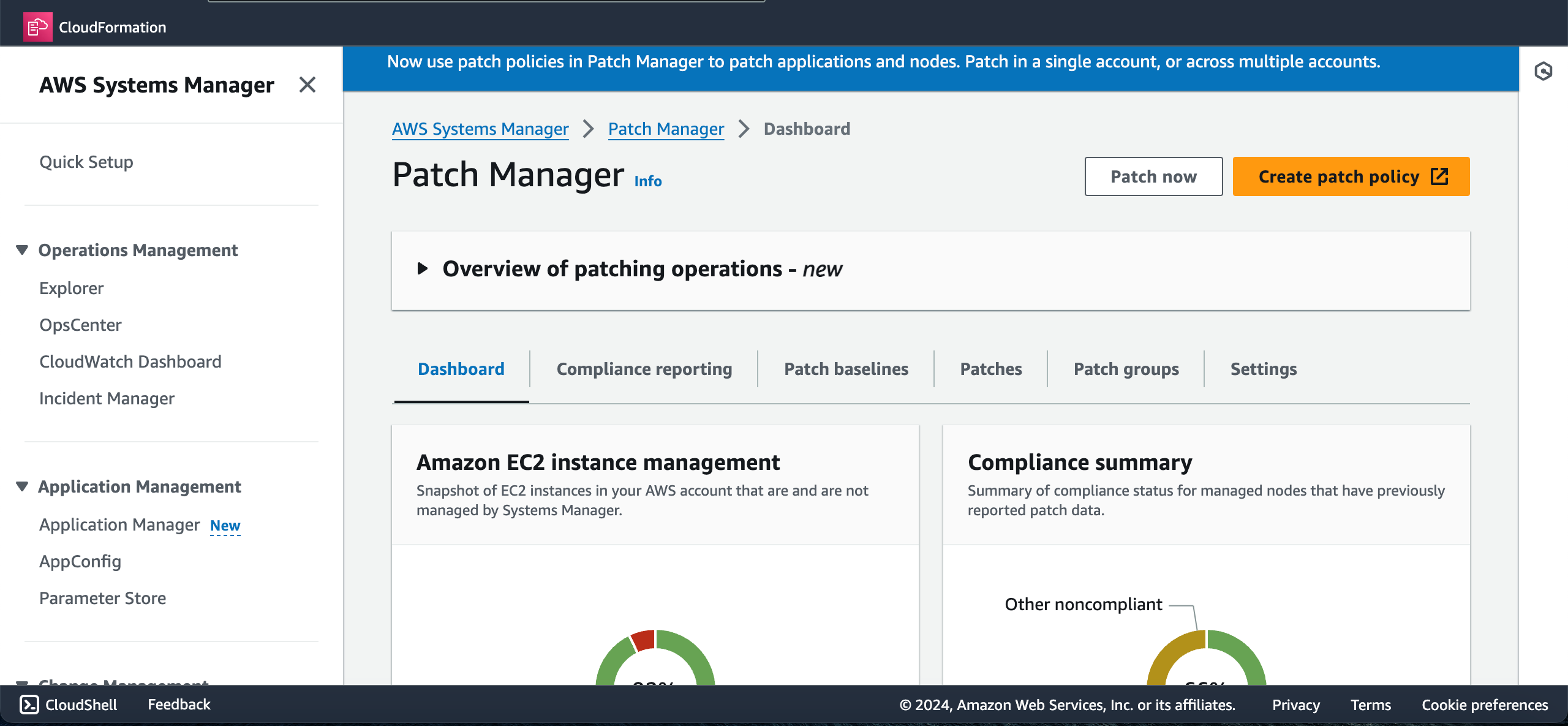Open the Terms link in the footer
The width and height of the screenshot is (1568, 726).
pos(1370,705)
